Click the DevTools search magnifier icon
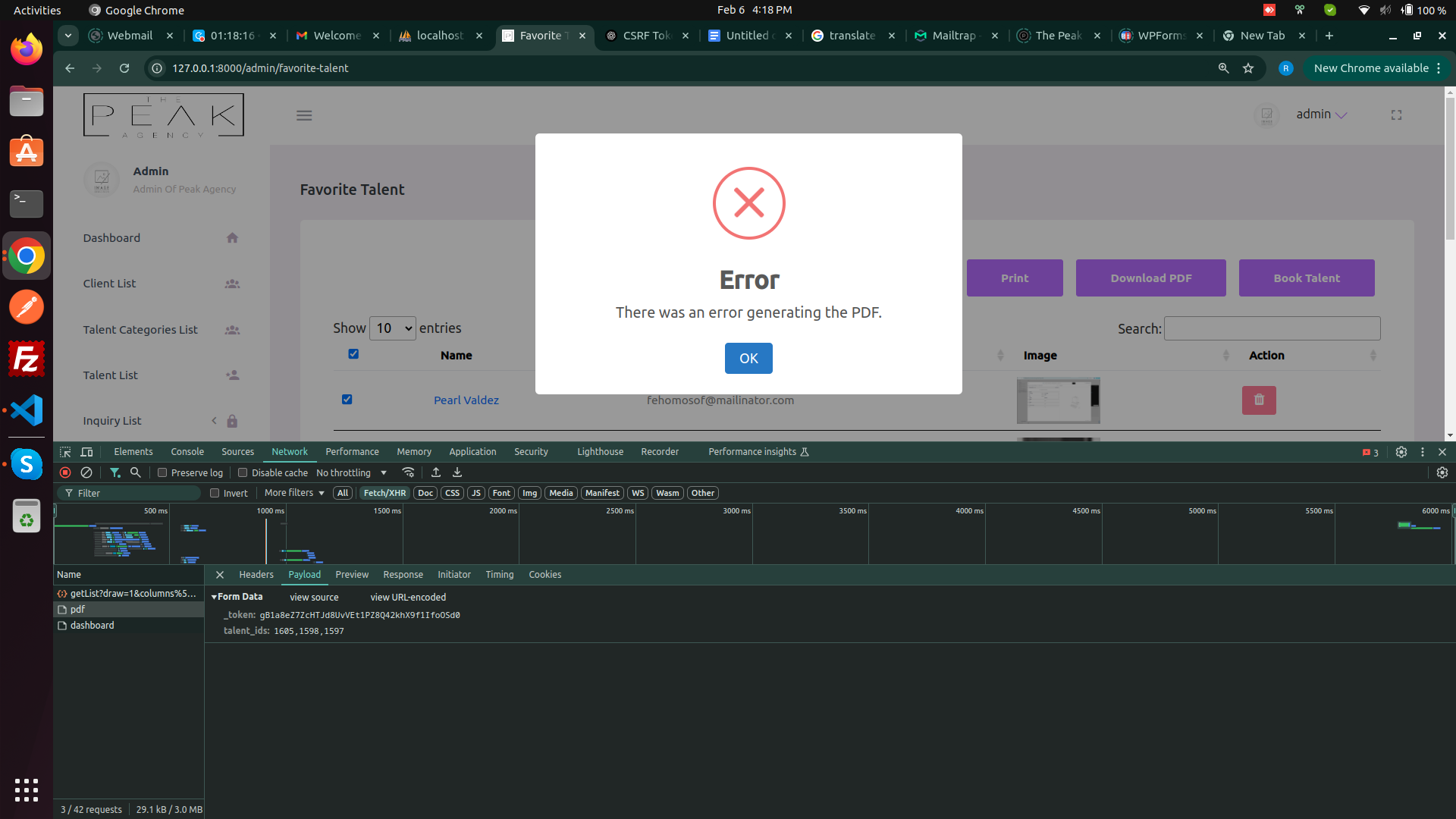 136,472
